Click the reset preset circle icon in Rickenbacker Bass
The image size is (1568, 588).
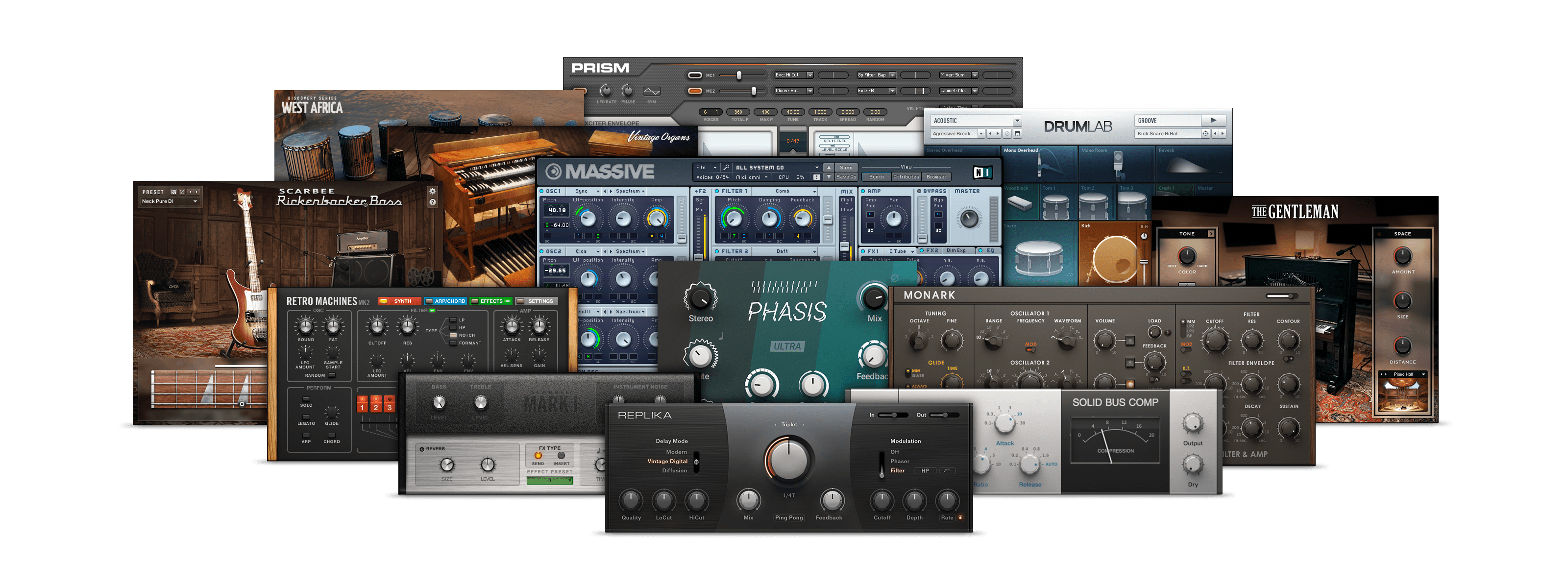tap(181, 192)
